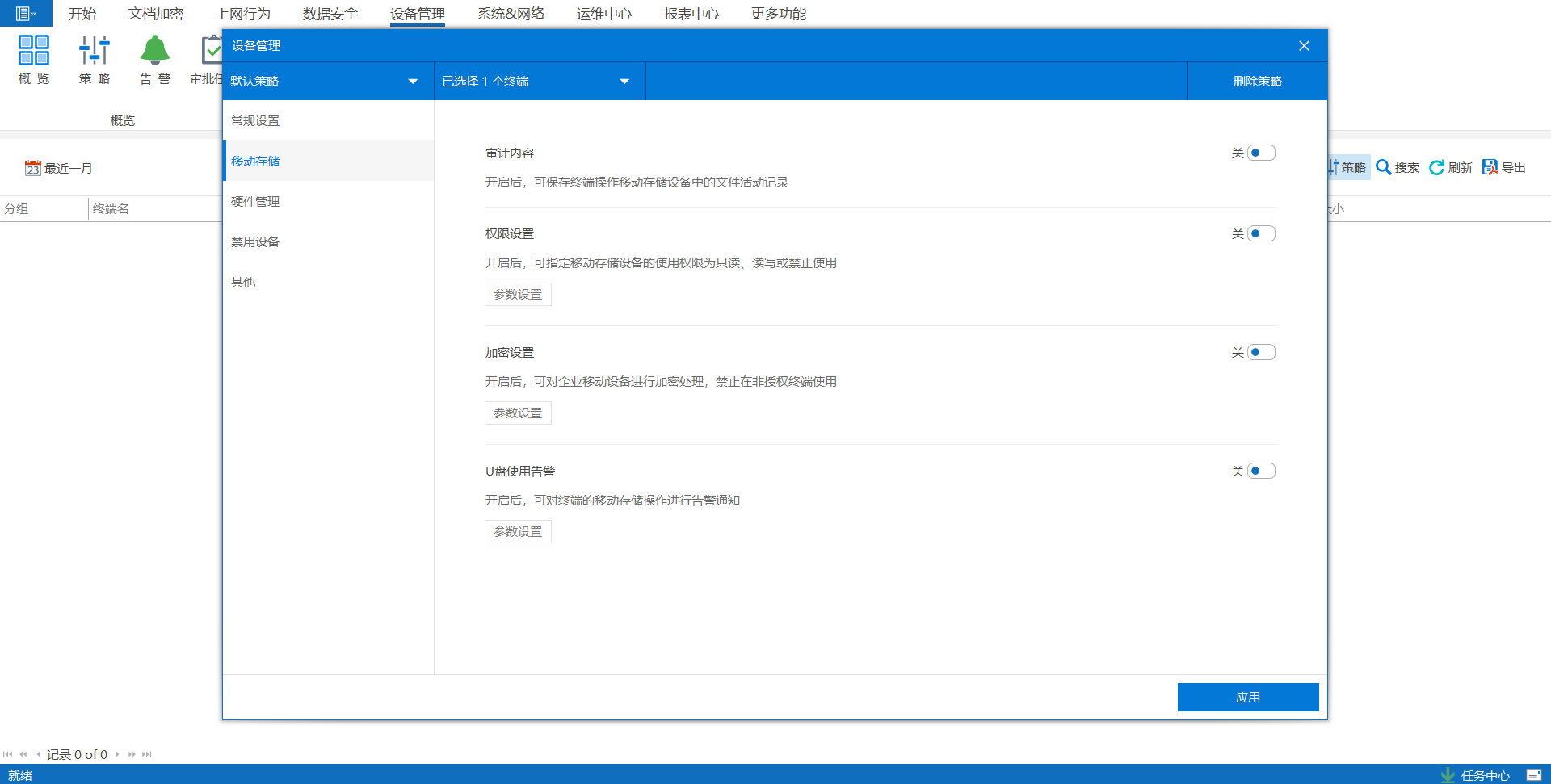Open the 概览 overview icon
1551x784 pixels.
point(34,51)
